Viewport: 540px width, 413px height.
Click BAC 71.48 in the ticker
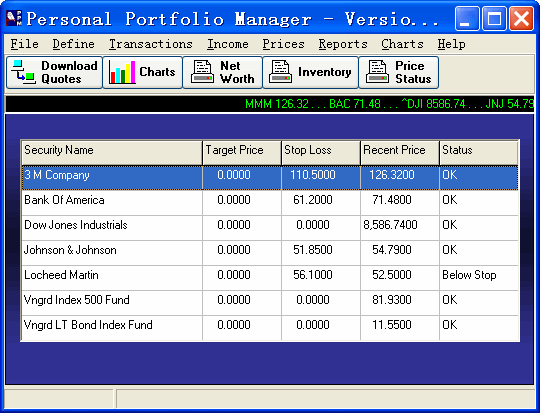[x=355, y=104]
